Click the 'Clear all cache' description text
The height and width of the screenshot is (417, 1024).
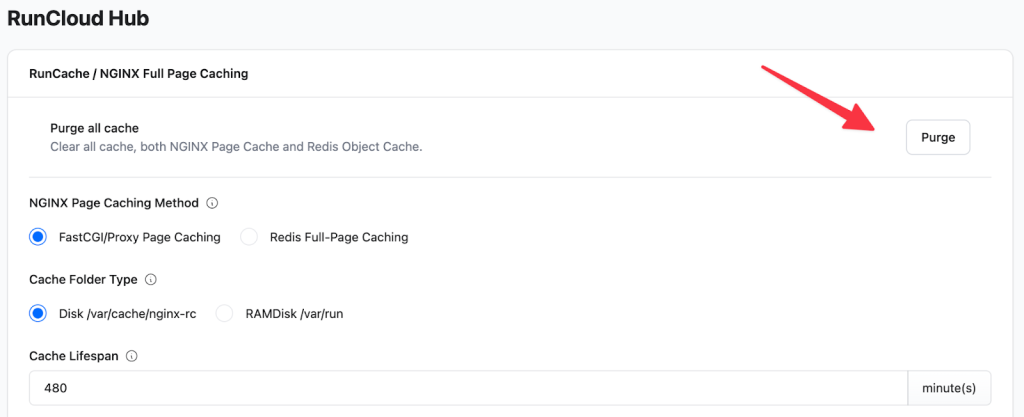(x=236, y=147)
